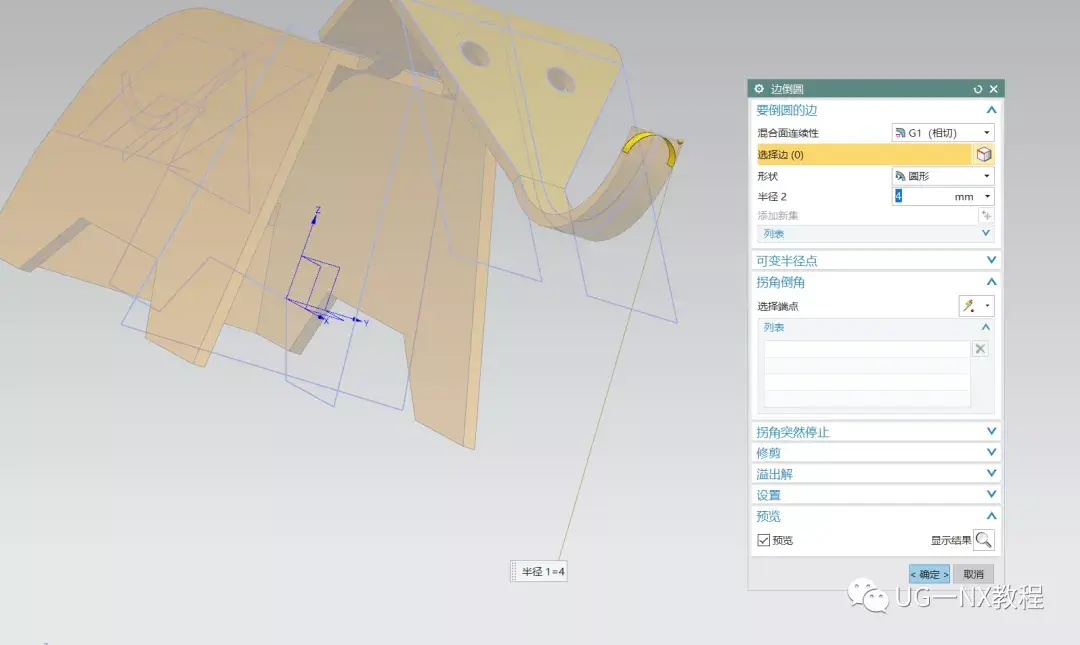This screenshot has height=645, width=1080.
Task: Click the X axis handle of the coordinate triad
Action: coord(323,319)
